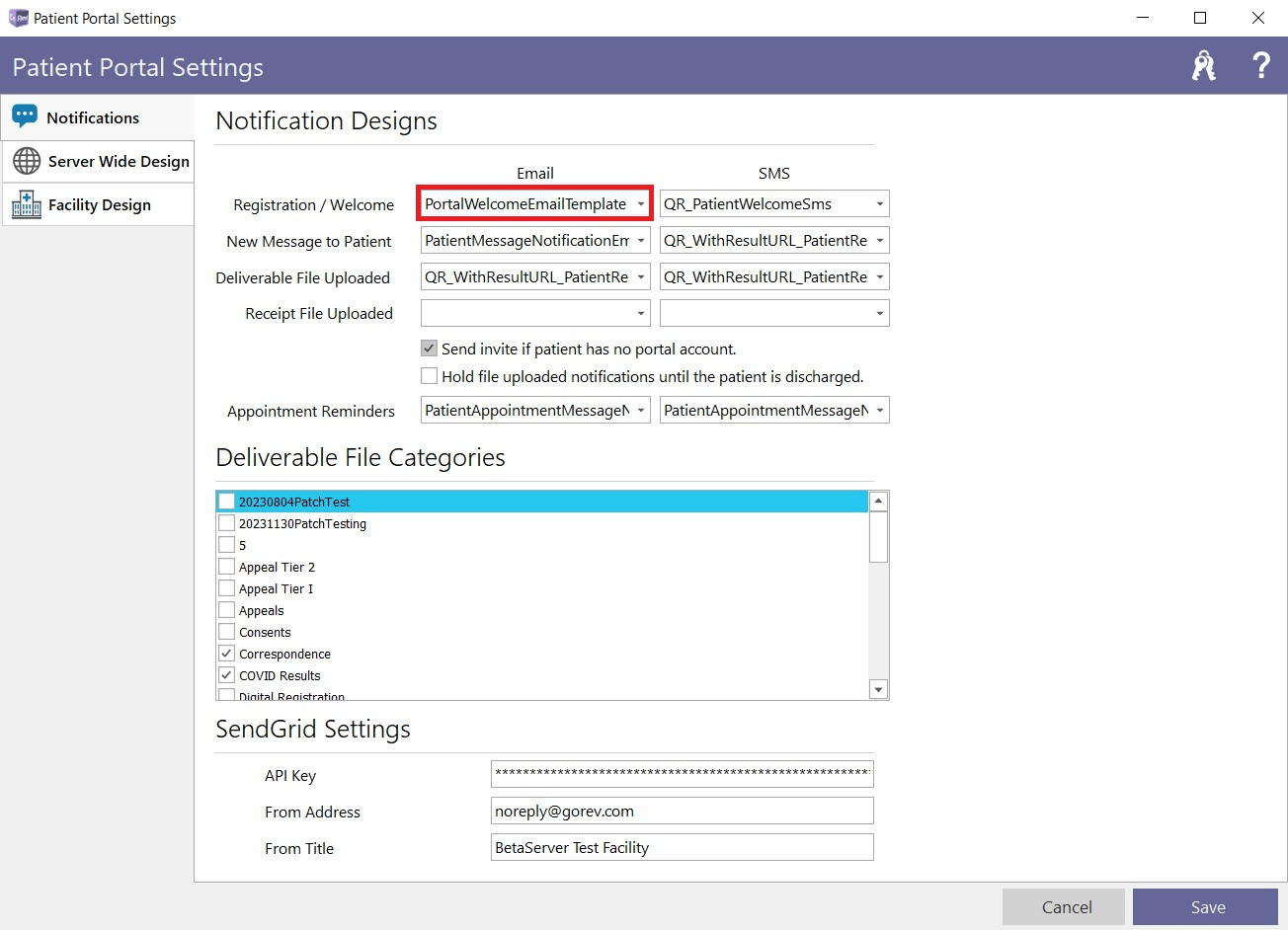Image resolution: width=1288 pixels, height=930 pixels.
Task: Uncheck Send invite if patient has no portal account
Action: click(x=429, y=348)
